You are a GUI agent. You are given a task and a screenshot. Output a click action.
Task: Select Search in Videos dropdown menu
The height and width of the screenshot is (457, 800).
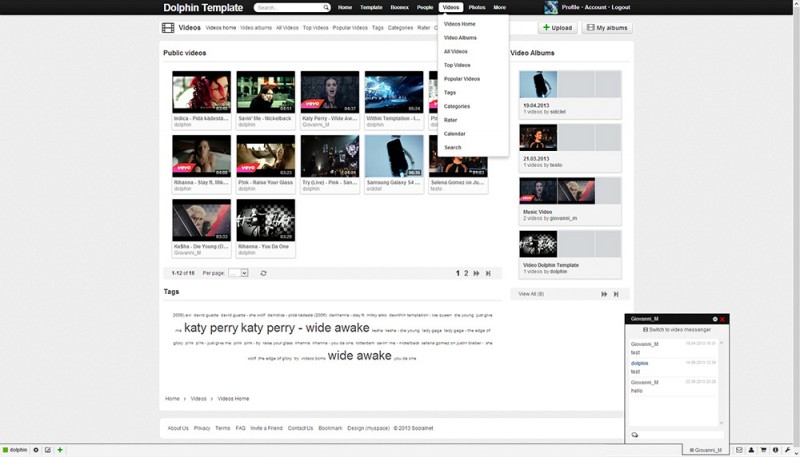tap(453, 148)
